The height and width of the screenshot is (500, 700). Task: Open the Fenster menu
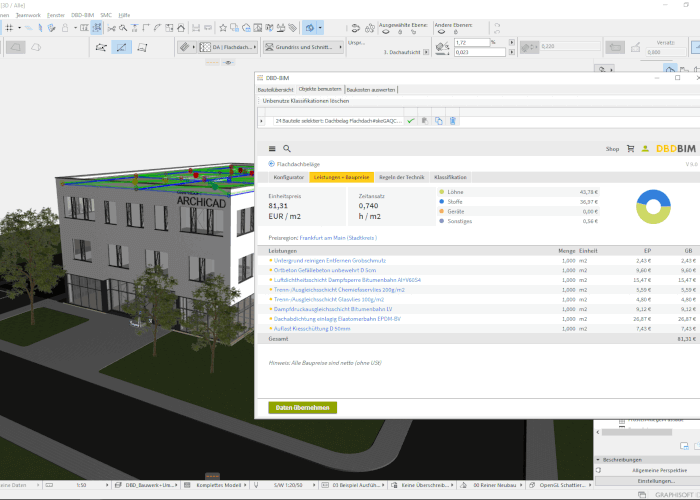[56, 15]
